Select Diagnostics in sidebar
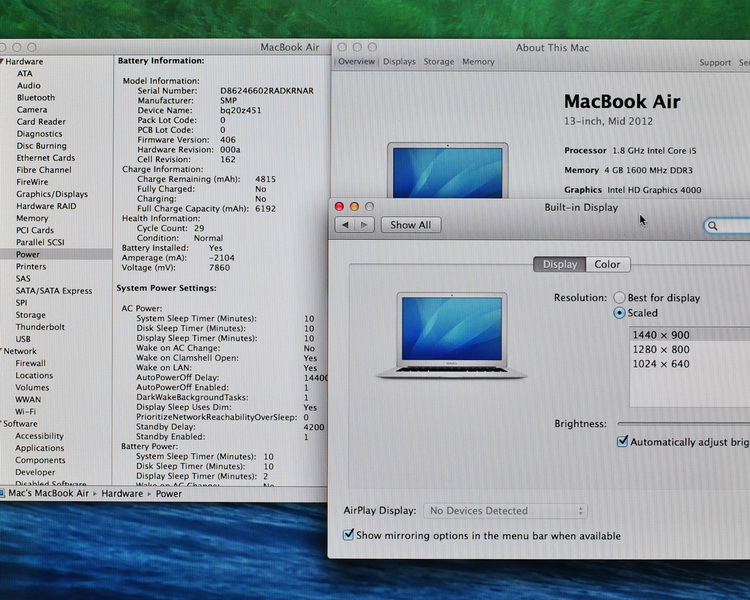 (39, 134)
